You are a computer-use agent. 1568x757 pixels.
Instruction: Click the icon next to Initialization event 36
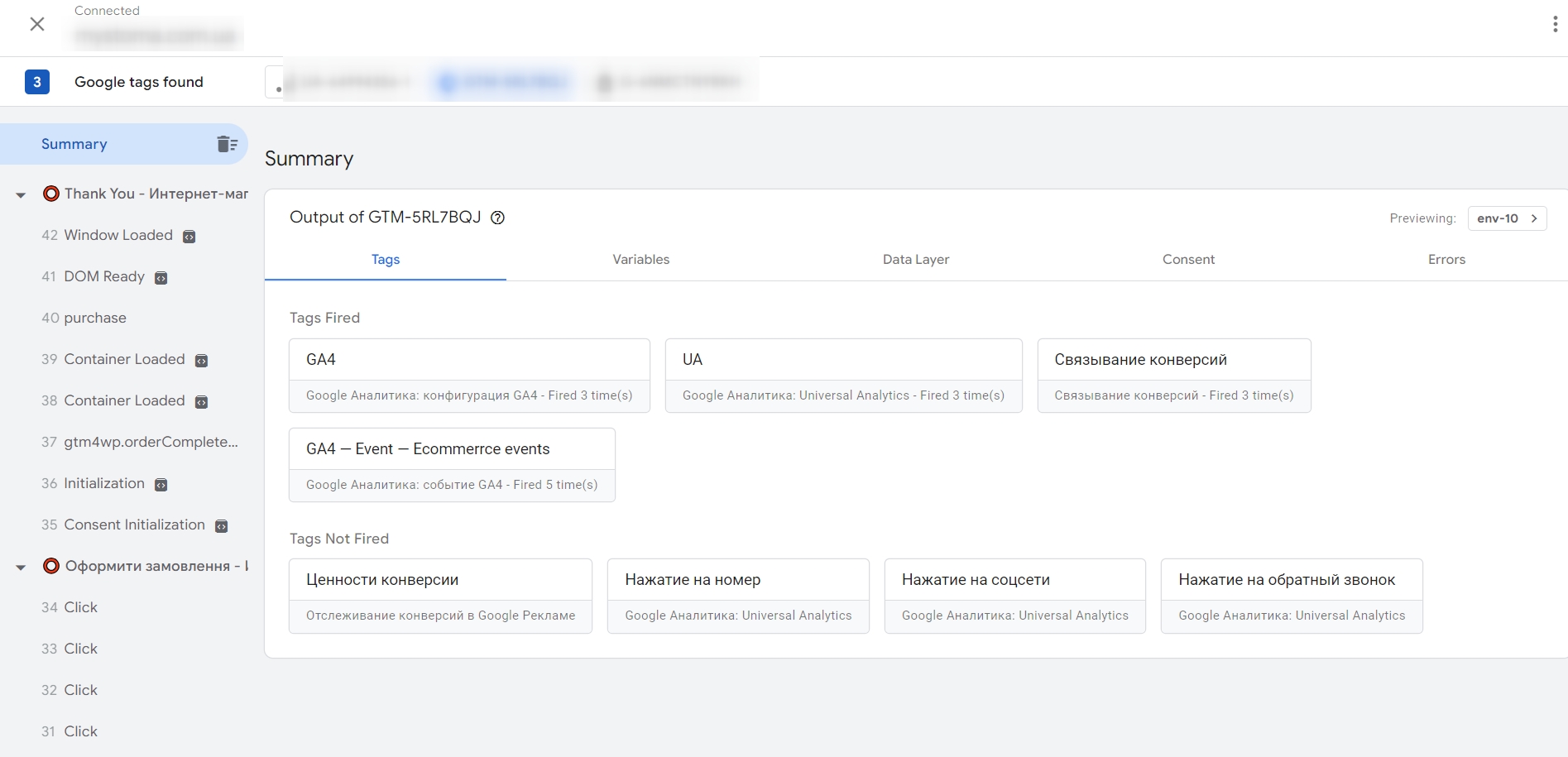coord(161,485)
